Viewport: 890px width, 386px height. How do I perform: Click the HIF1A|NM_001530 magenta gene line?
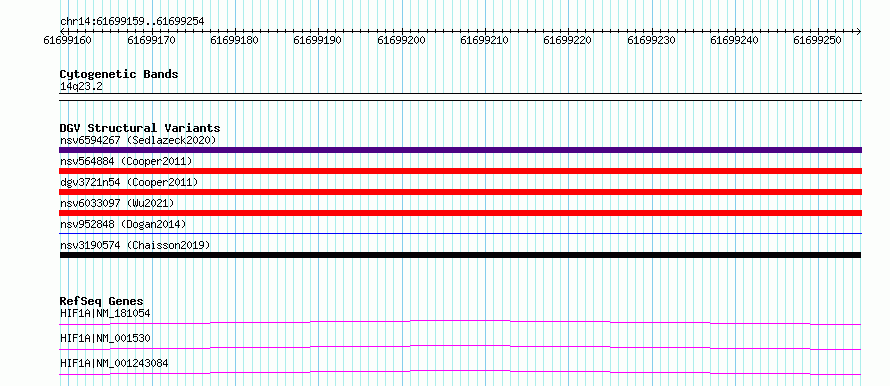tap(461, 347)
